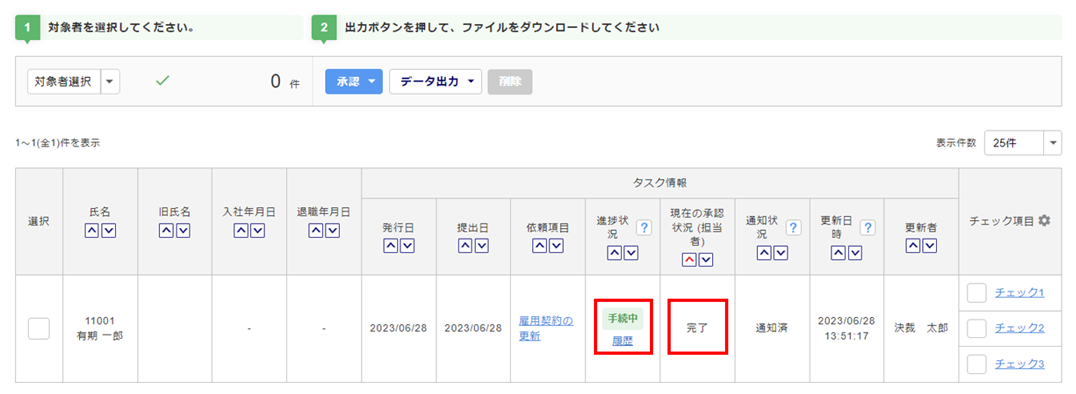Sort 更新者 column ascending

[913, 246]
